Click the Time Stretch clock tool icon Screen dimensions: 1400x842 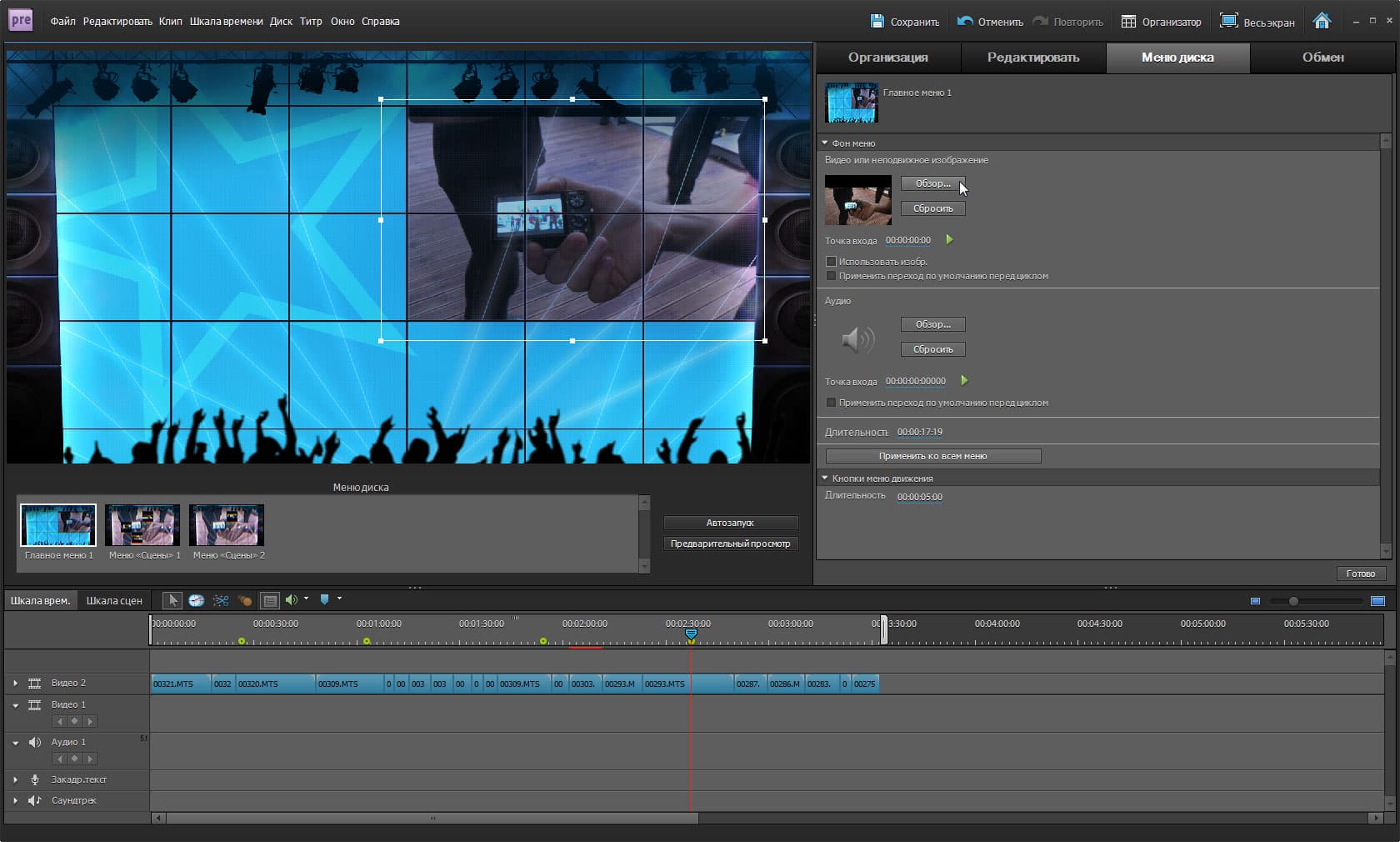197,600
